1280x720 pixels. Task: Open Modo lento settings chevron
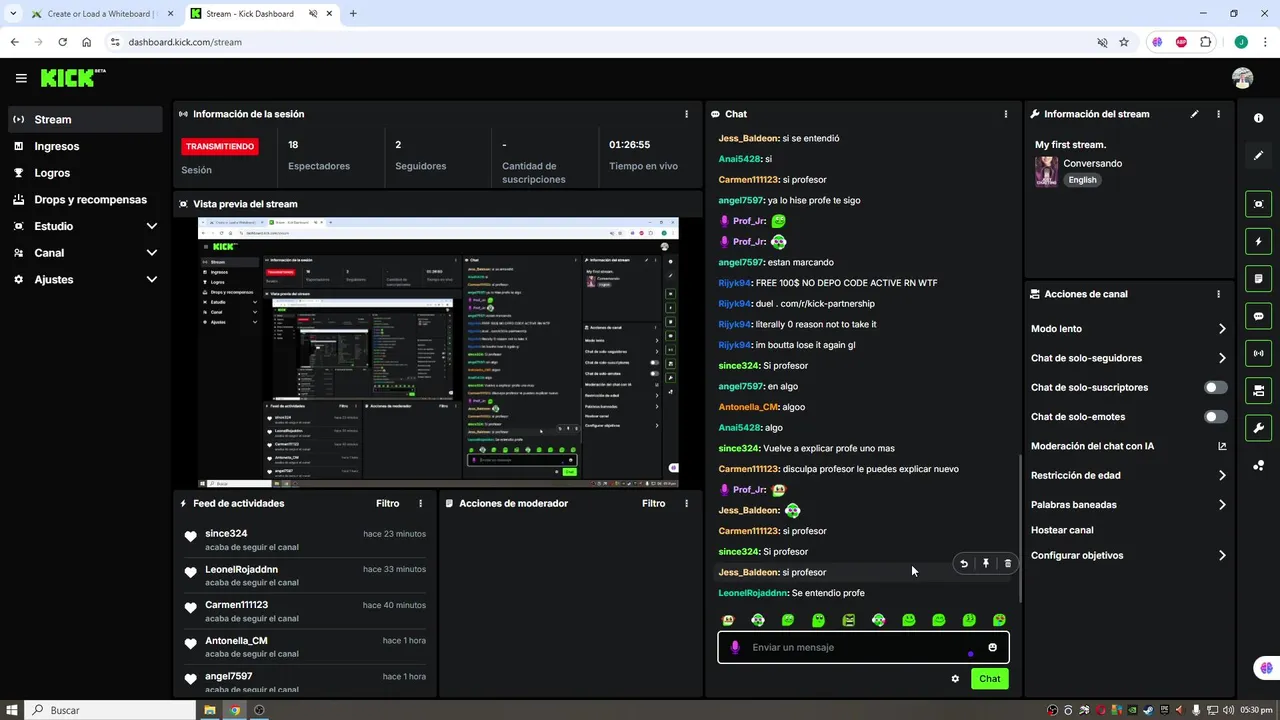click(x=1222, y=329)
